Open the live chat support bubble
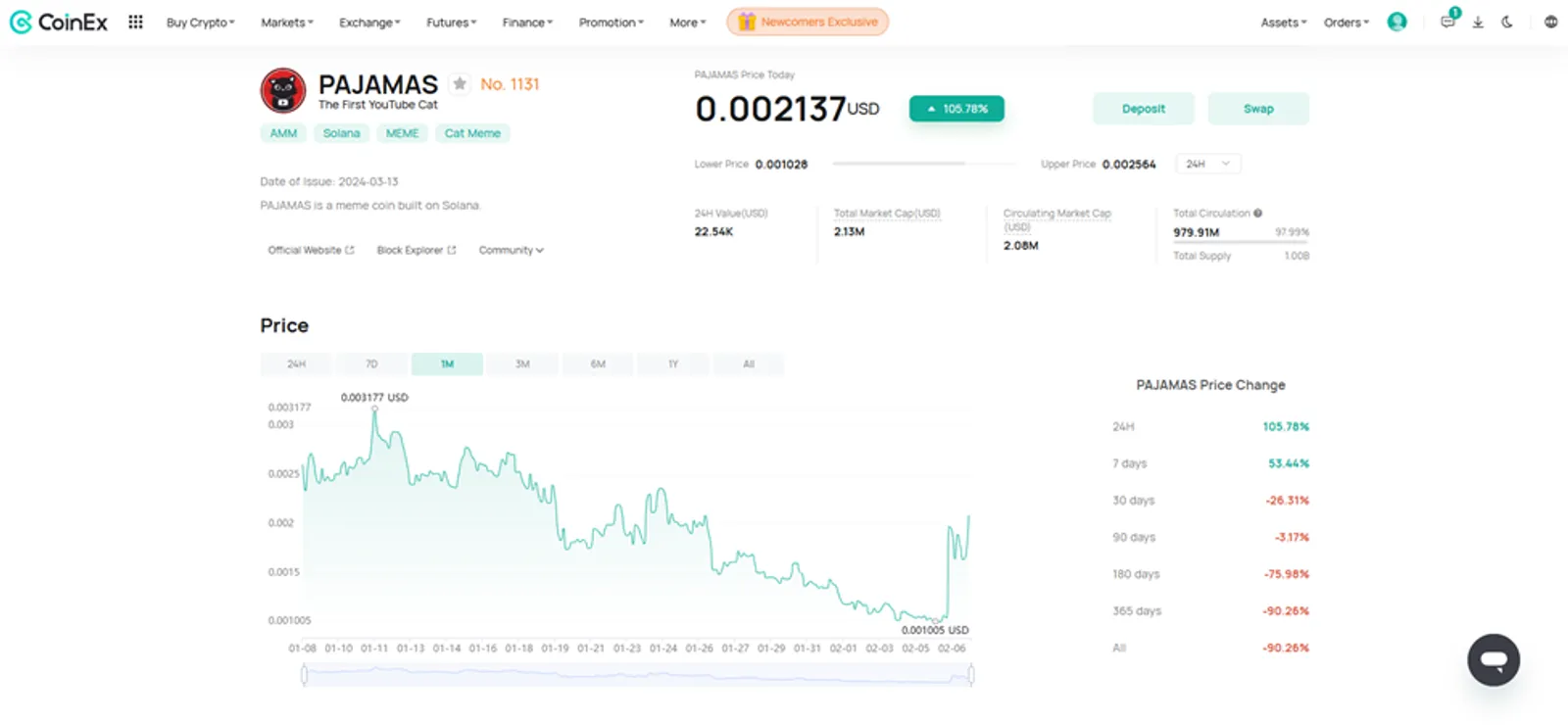Screen dimensions: 1568x725 1494,659
